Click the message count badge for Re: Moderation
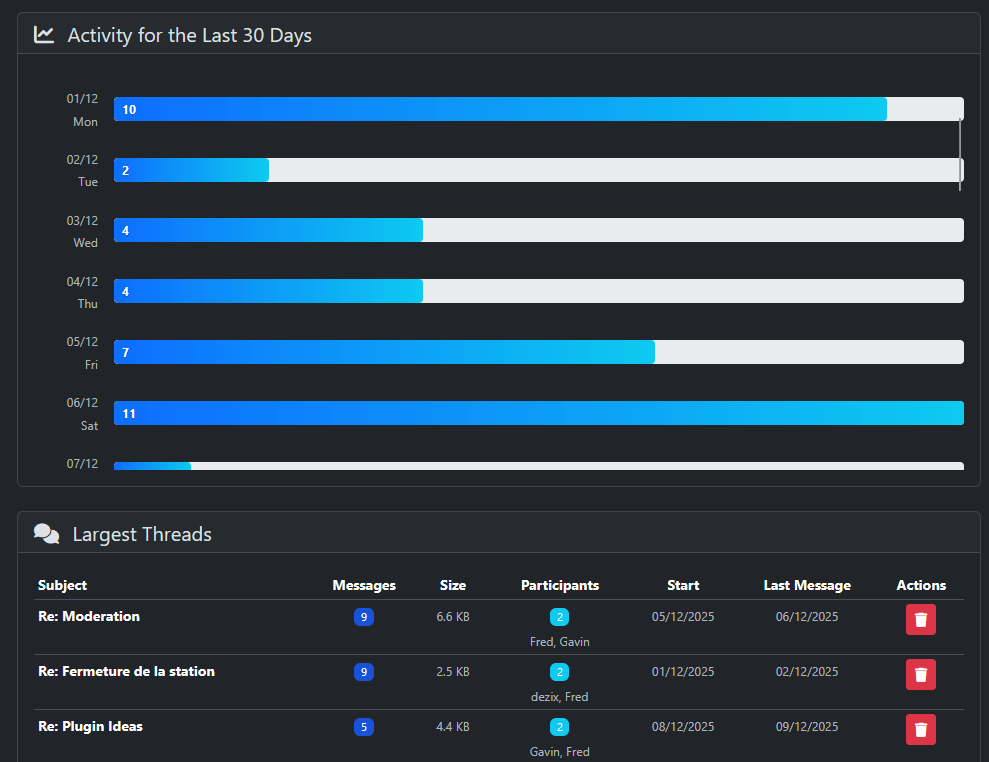The height and width of the screenshot is (762, 989). tap(364, 617)
